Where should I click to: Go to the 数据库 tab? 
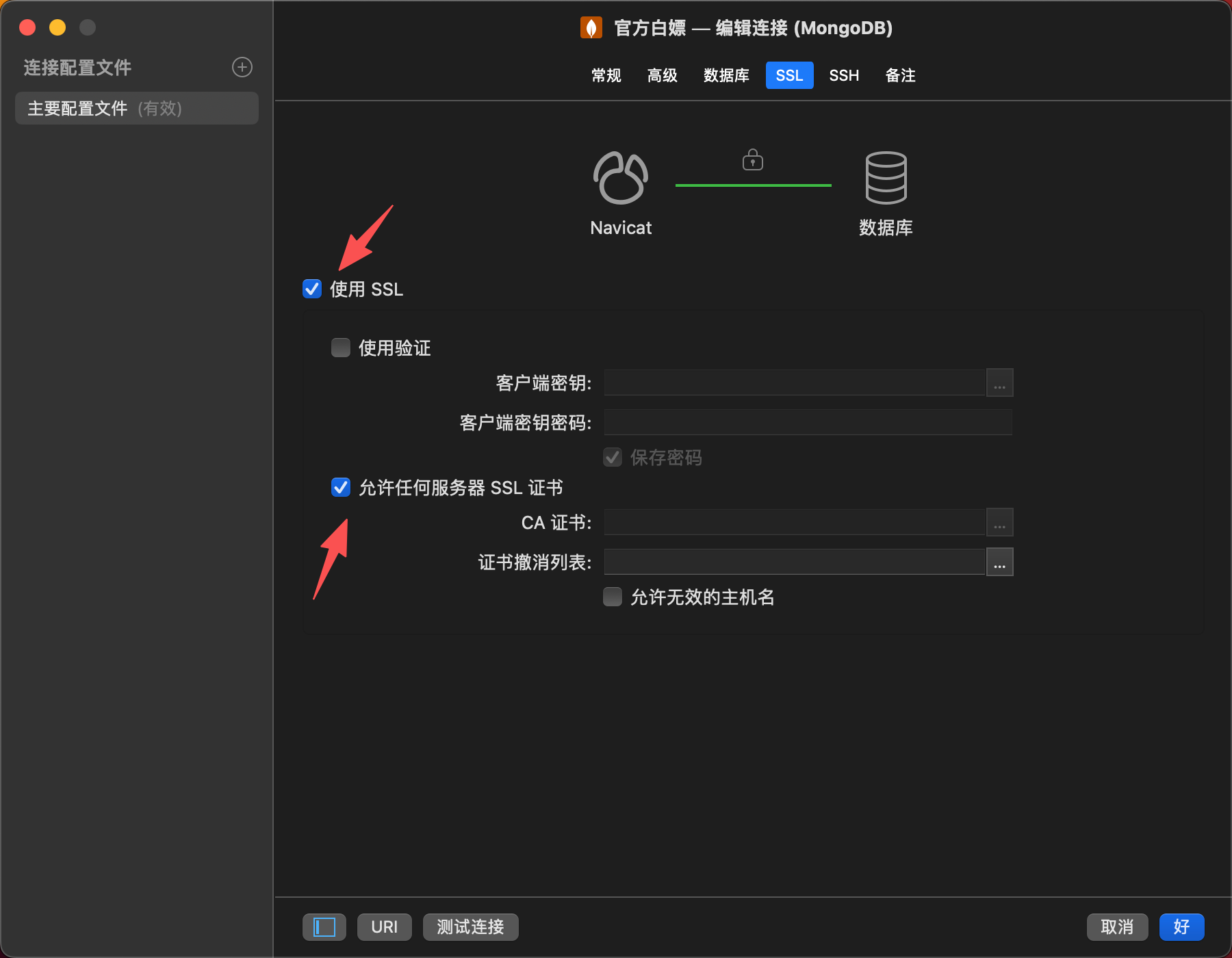pos(726,75)
